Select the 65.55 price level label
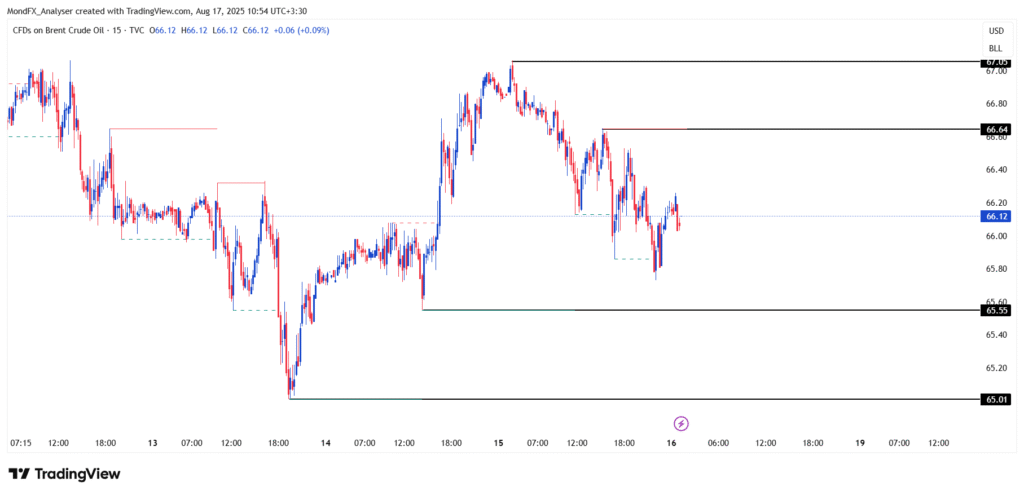The height and width of the screenshot is (495, 1024). 995,310
